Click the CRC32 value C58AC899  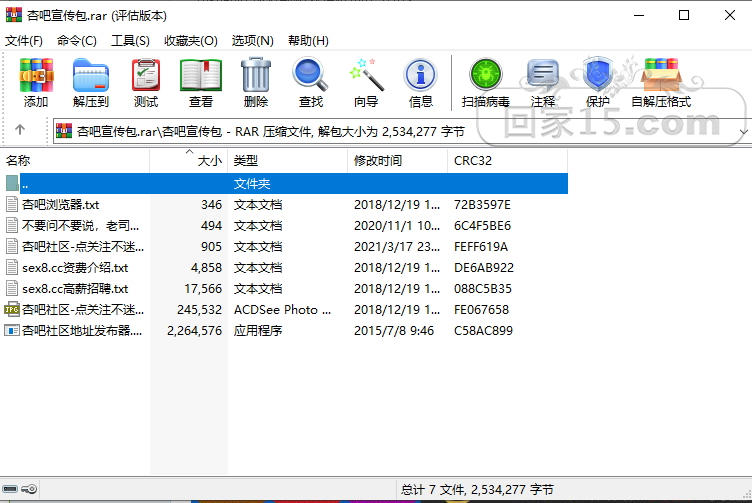point(483,331)
